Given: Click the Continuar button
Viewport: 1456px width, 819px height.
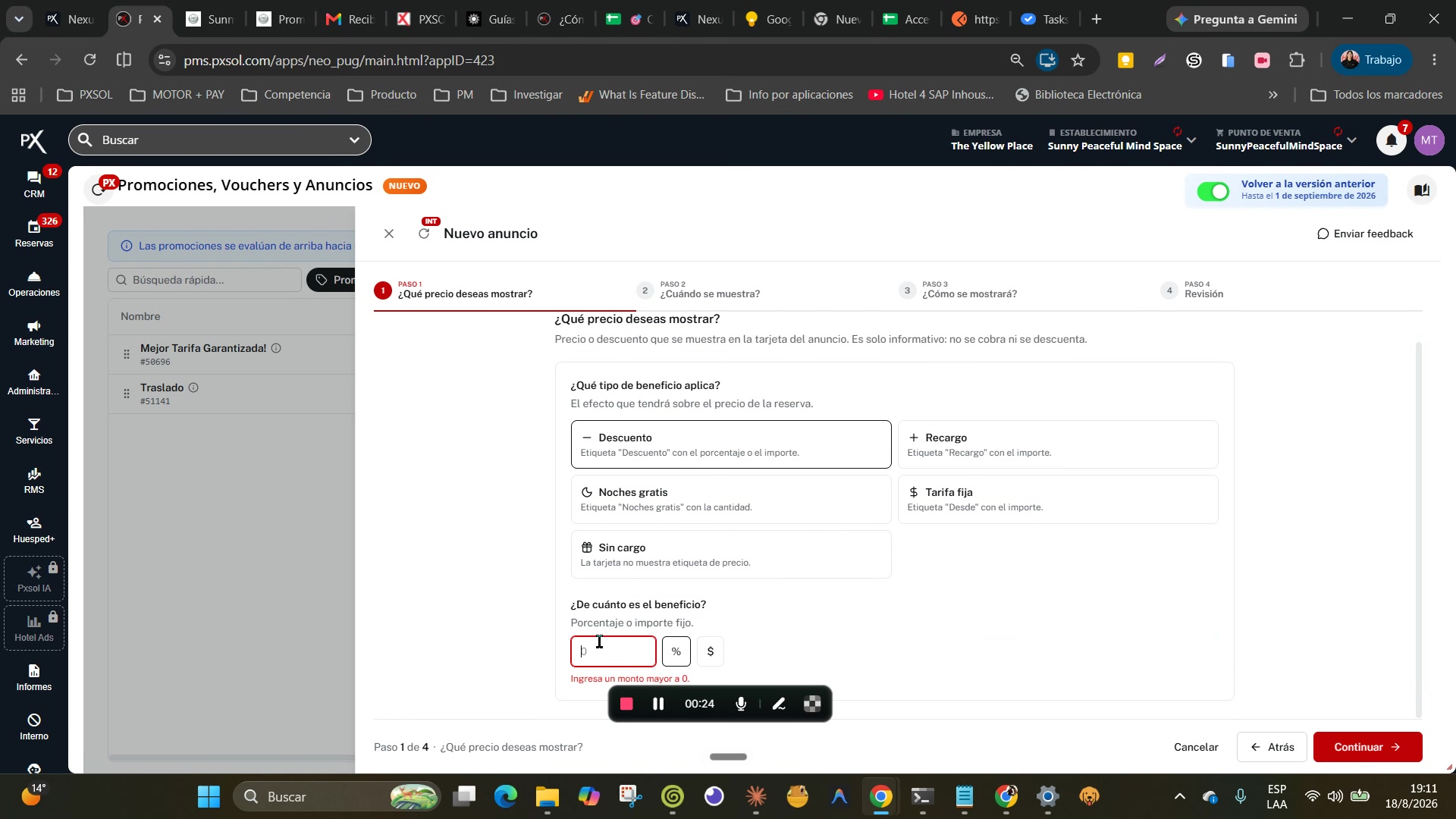Looking at the screenshot, I should coord(1367,747).
